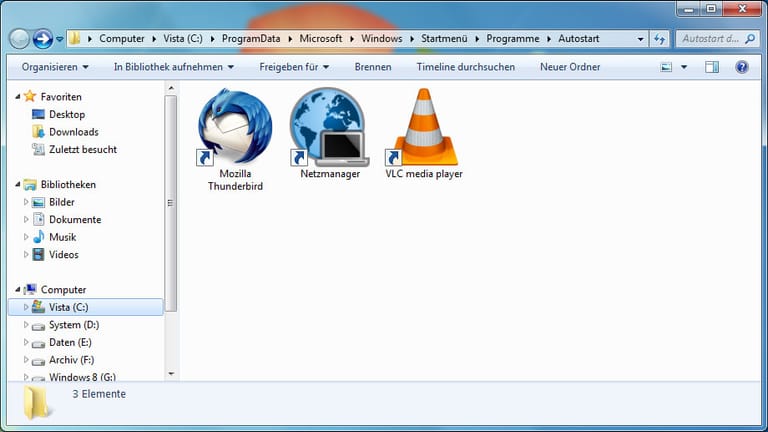Viewport: 768px width, 432px height.
Task: Open the view options dropdown arrow
Action: 684,67
